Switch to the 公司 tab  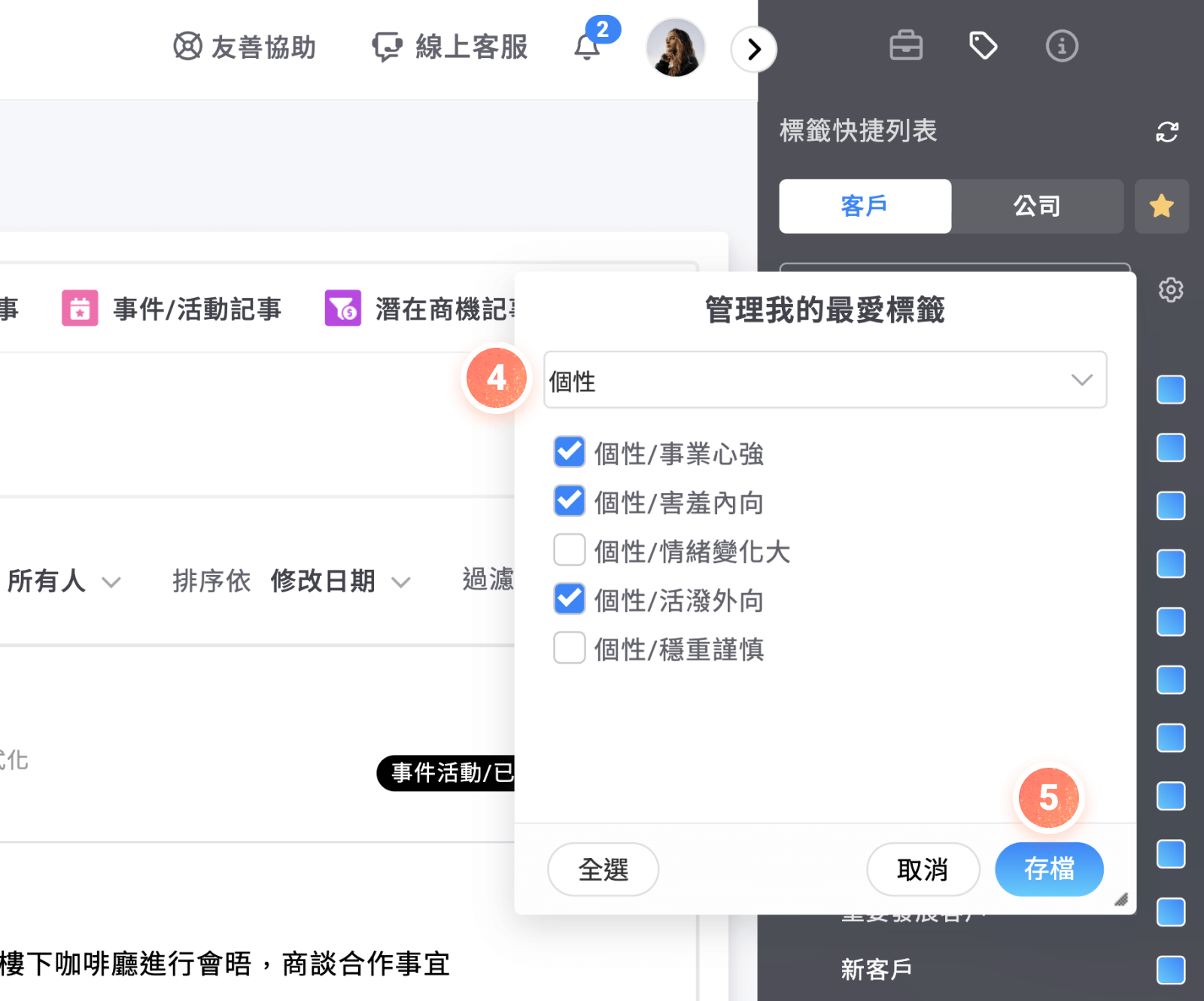(1037, 205)
